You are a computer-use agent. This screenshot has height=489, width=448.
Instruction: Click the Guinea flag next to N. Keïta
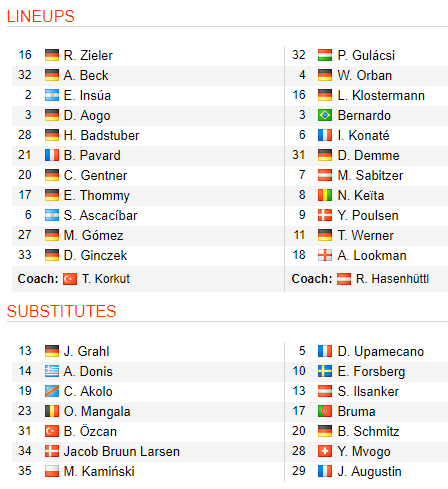click(325, 195)
